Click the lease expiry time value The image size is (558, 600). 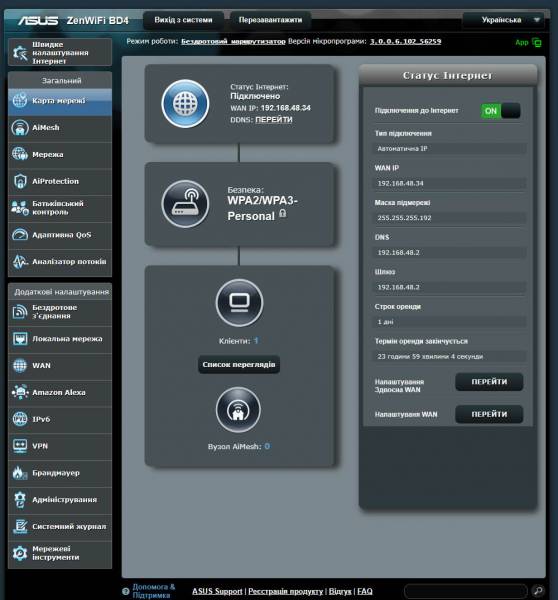point(449,357)
